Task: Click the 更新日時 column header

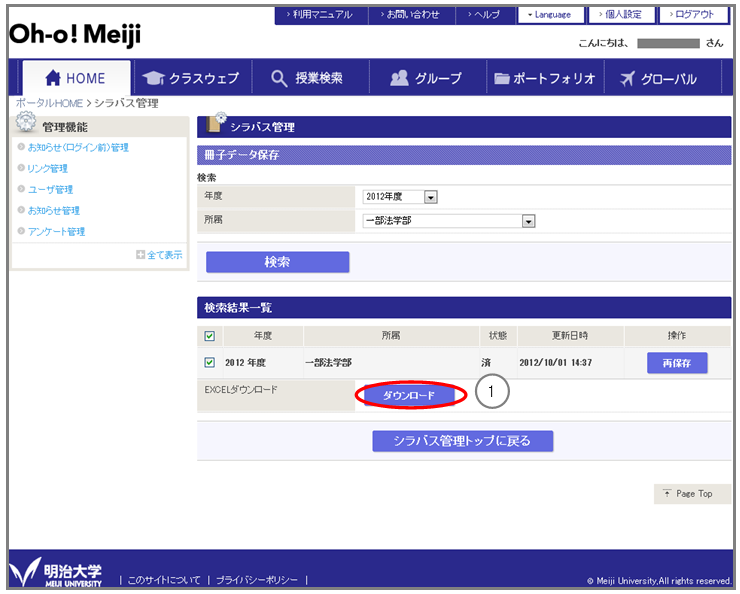Action: [x=570, y=335]
